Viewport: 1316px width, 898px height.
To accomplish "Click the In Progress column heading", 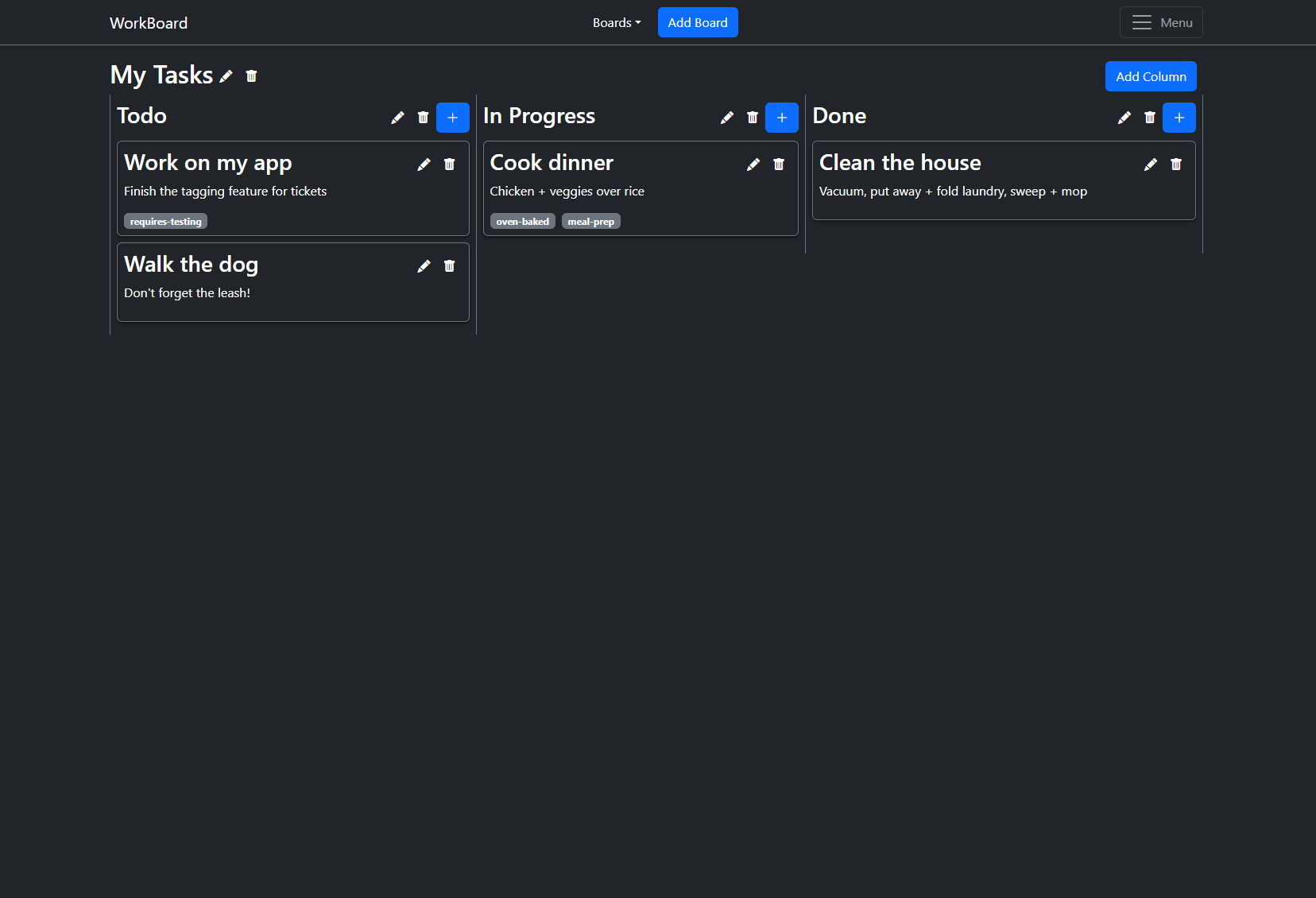I will pos(539,116).
